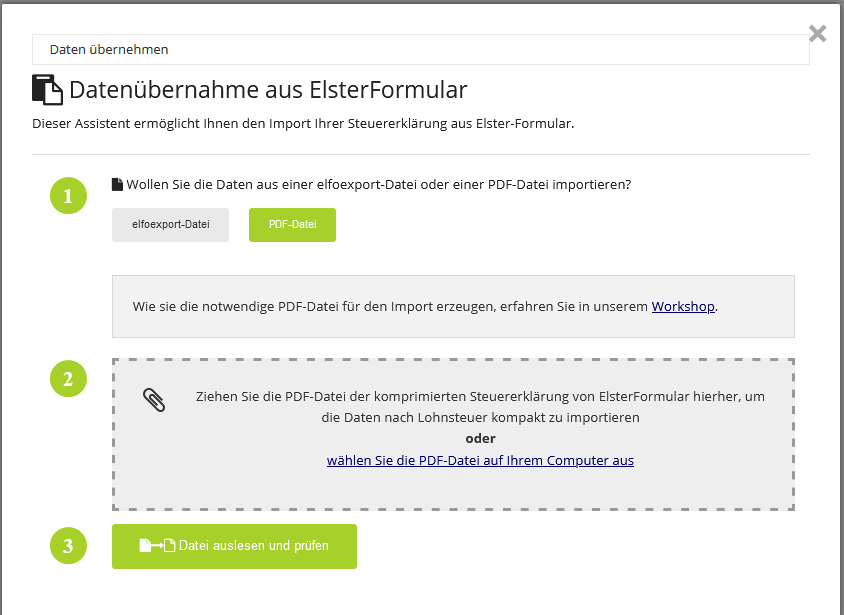The width and height of the screenshot is (844, 615).
Task: Close the Datenübernahme dialog with the X
Action: coord(818,33)
